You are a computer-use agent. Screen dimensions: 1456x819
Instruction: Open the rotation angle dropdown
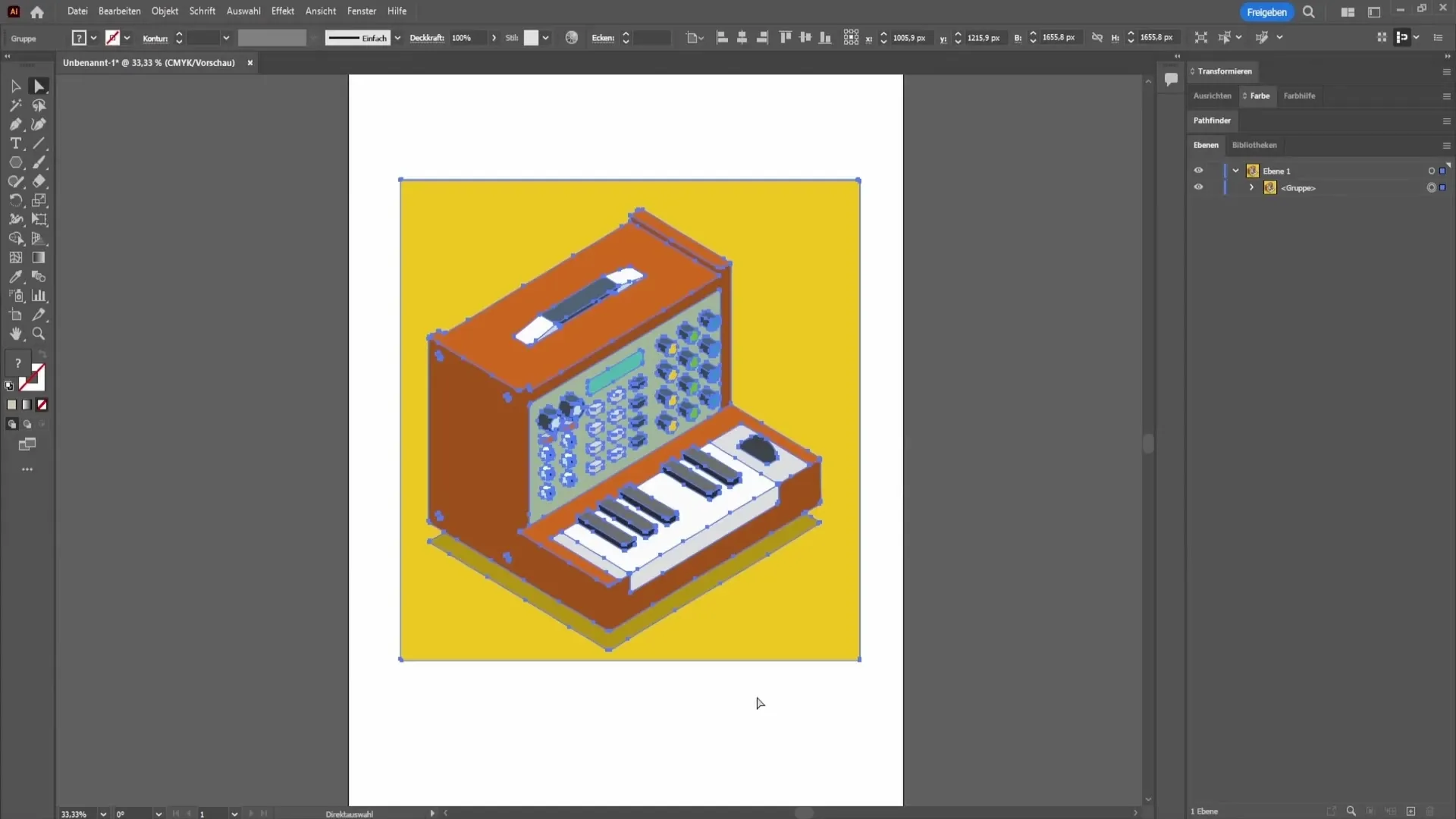[158, 814]
